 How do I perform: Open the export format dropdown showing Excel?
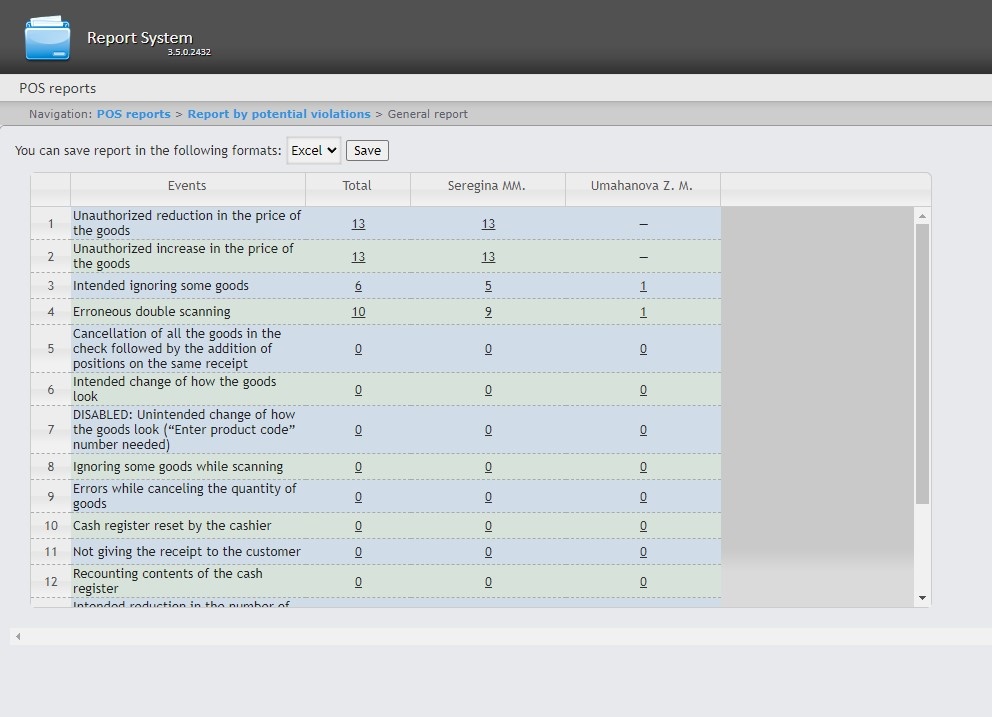[313, 150]
